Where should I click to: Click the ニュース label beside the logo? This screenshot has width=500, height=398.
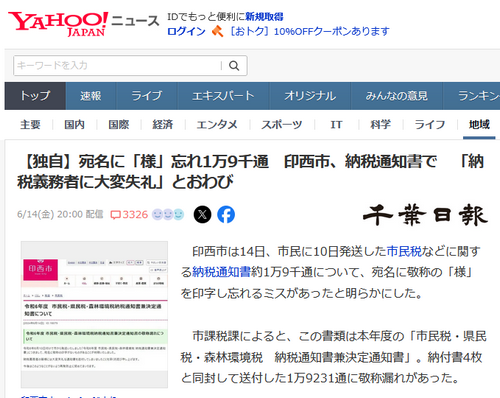click(x=135, y=21)
